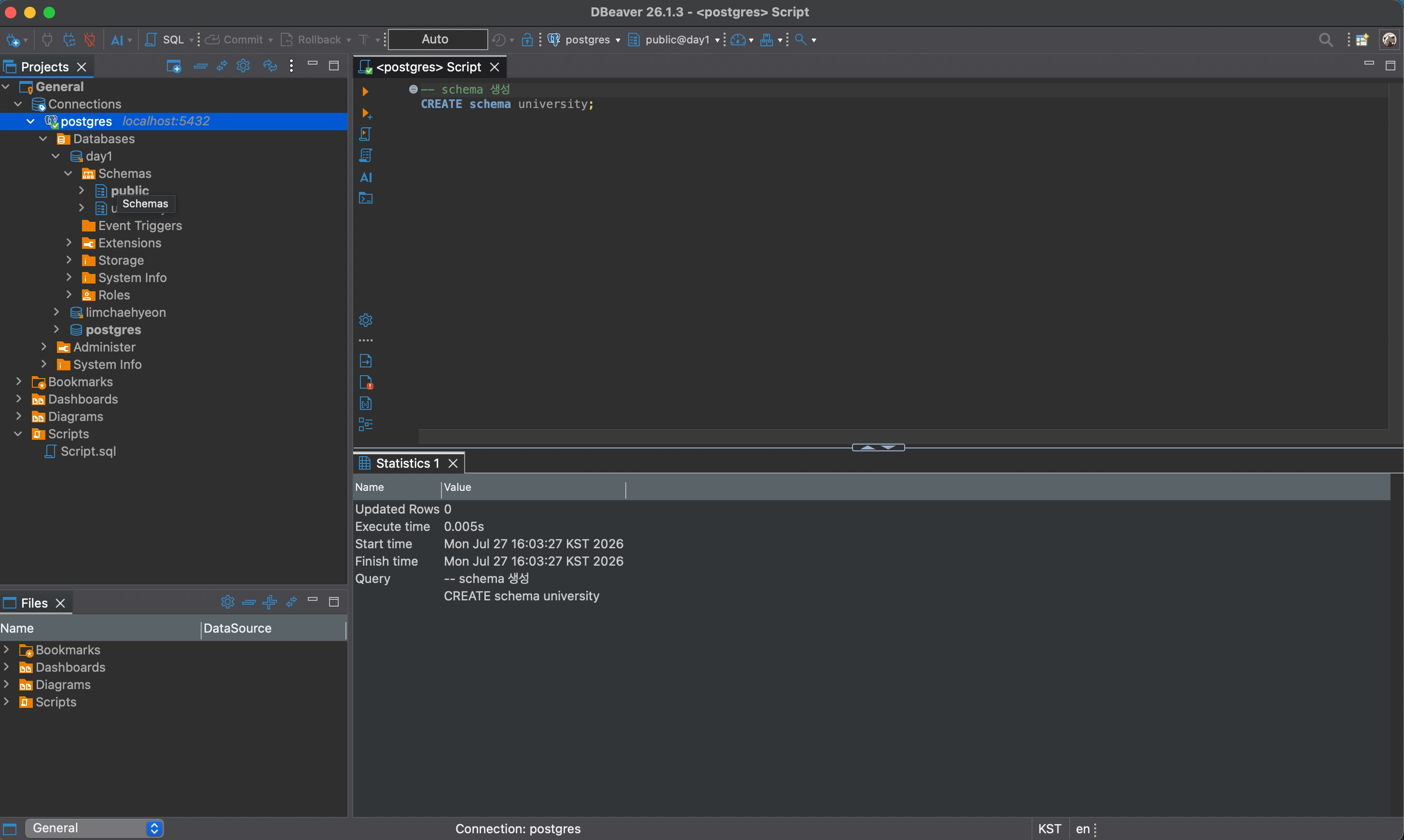Show the execution log icon with red badge
This screenshot has height=840, width=1404.
(366, 382)
